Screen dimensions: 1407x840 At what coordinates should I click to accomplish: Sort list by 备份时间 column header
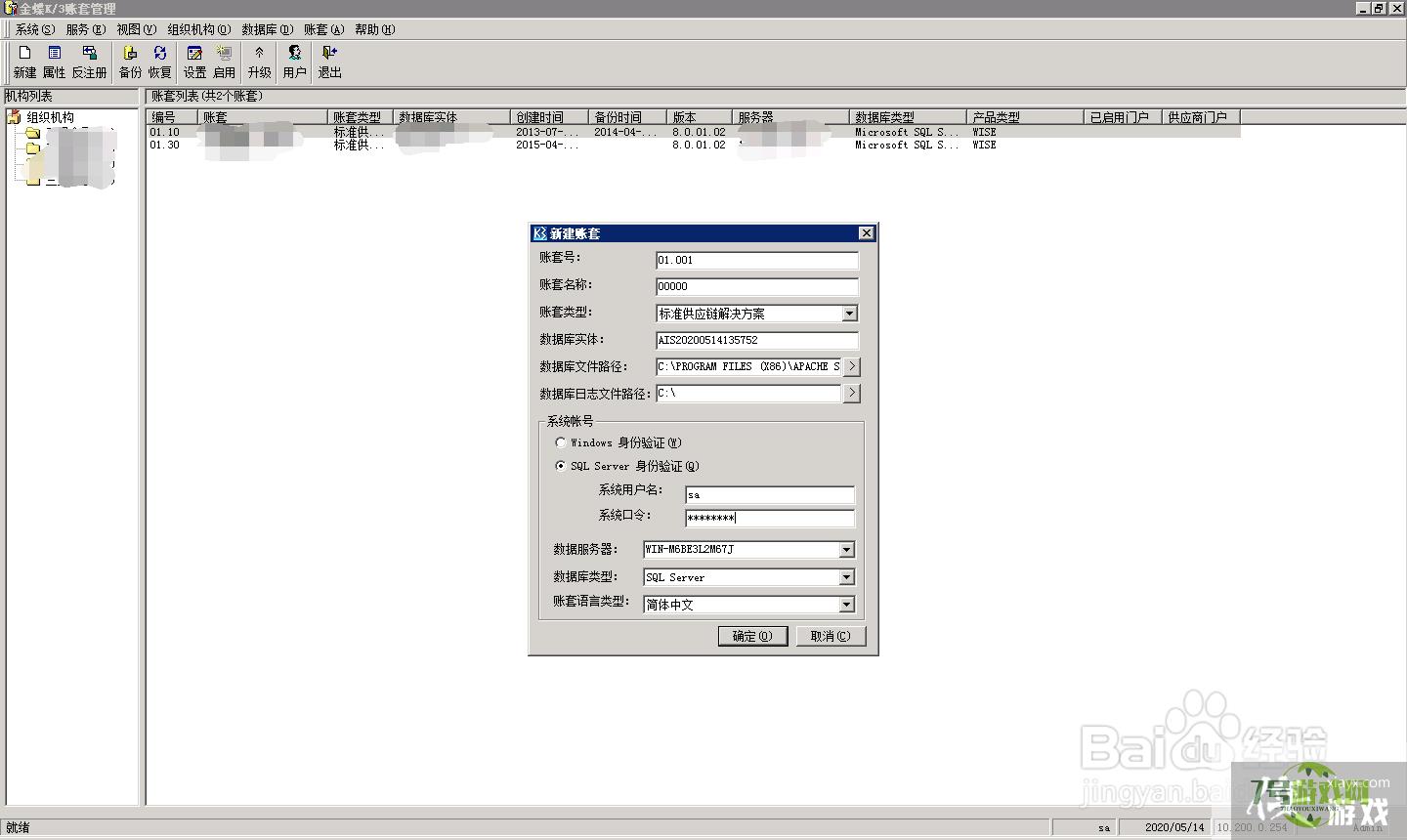coord(628,117)
